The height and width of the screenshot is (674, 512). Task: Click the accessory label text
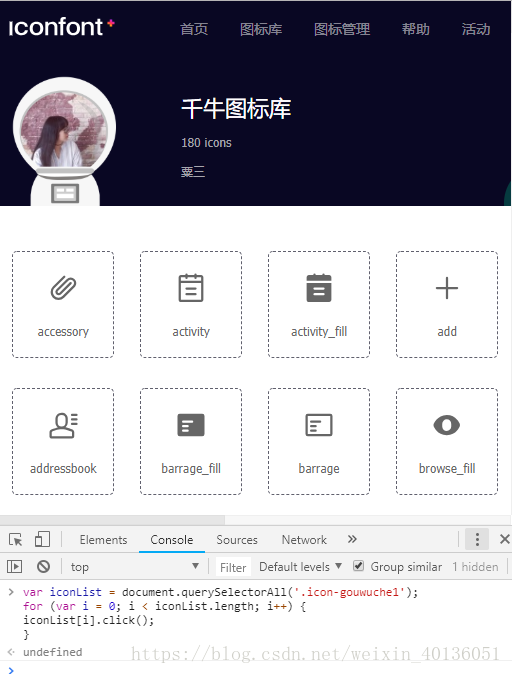[x=63, y=331]
